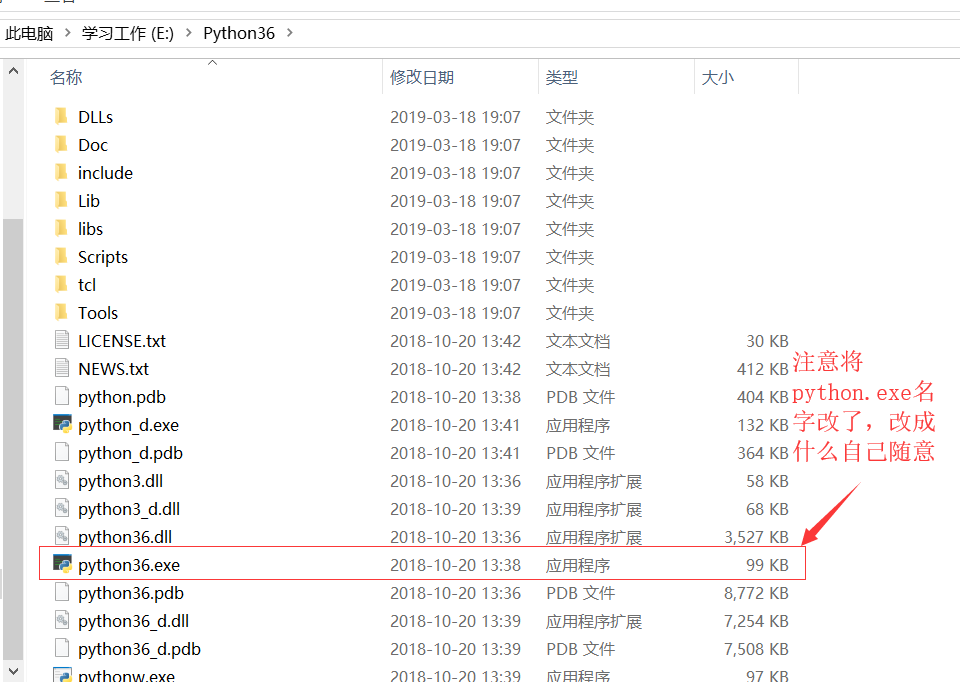Select the python.pdb file icon
Screen dimensions: 960x698
[x=62, y=396]
